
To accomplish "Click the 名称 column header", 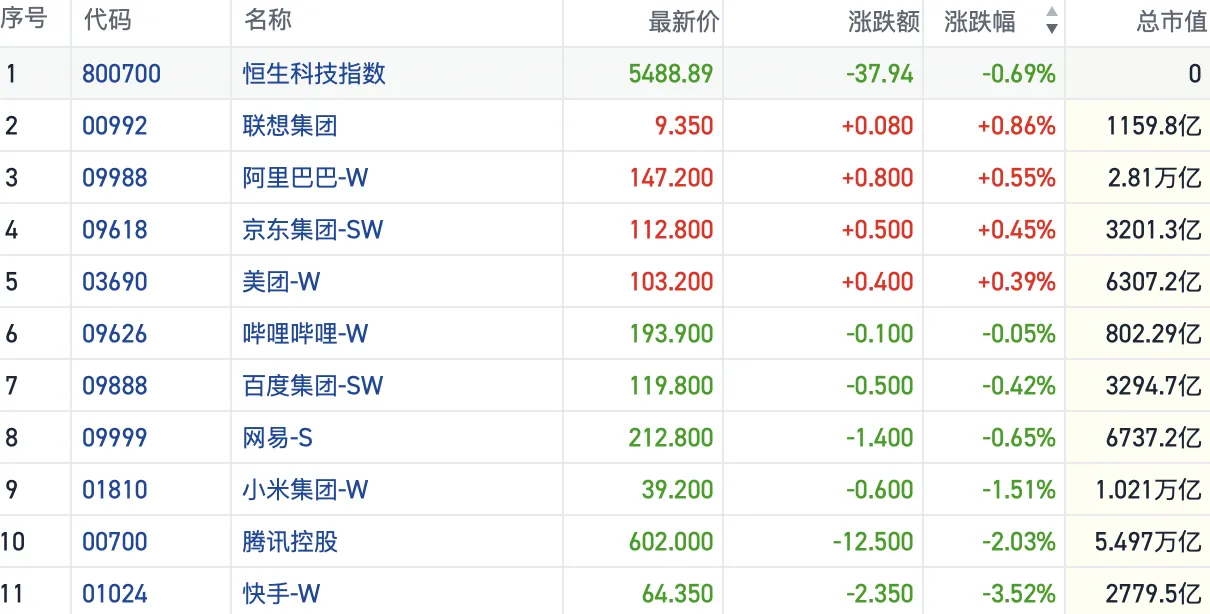I will coord(268,20).
